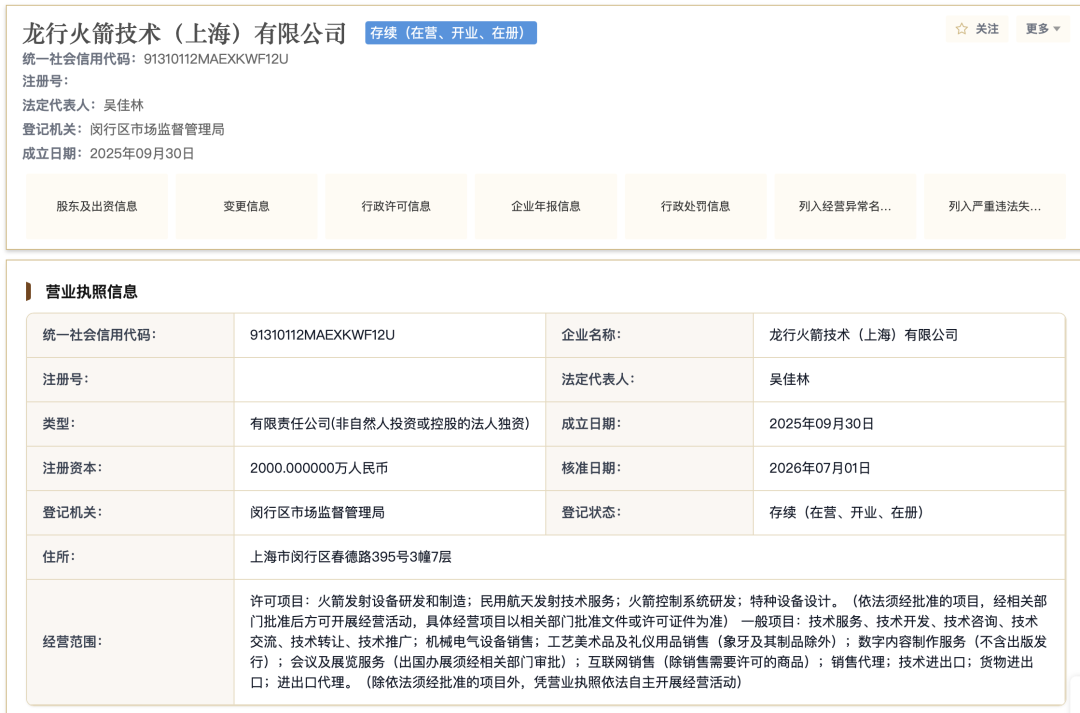Open the 更多 dropdown menu
The height and width of the screenshot is (713, 1080).
pyautogui.click(x=1043, y=29)
